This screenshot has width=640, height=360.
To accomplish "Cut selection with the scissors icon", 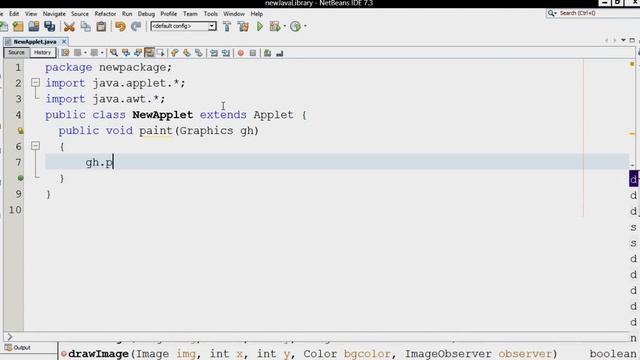I will click(69, 27).
